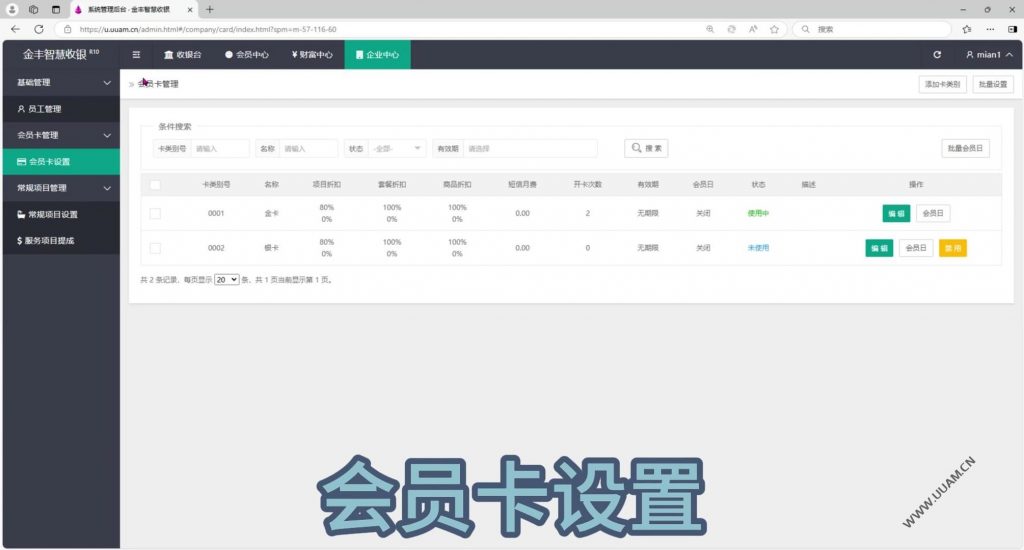Check the select-all checkbox in table header
The image size is (1024, 550).
click(155, 185)
